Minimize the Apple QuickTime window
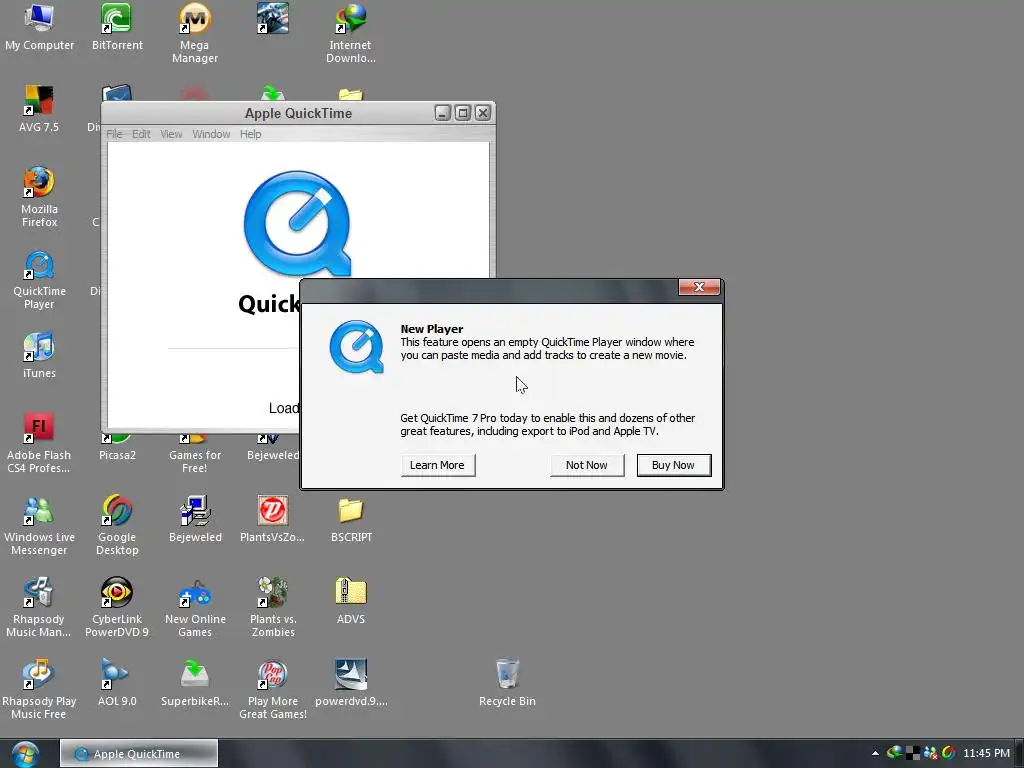 pyautogui.click(x=443, y=113)
